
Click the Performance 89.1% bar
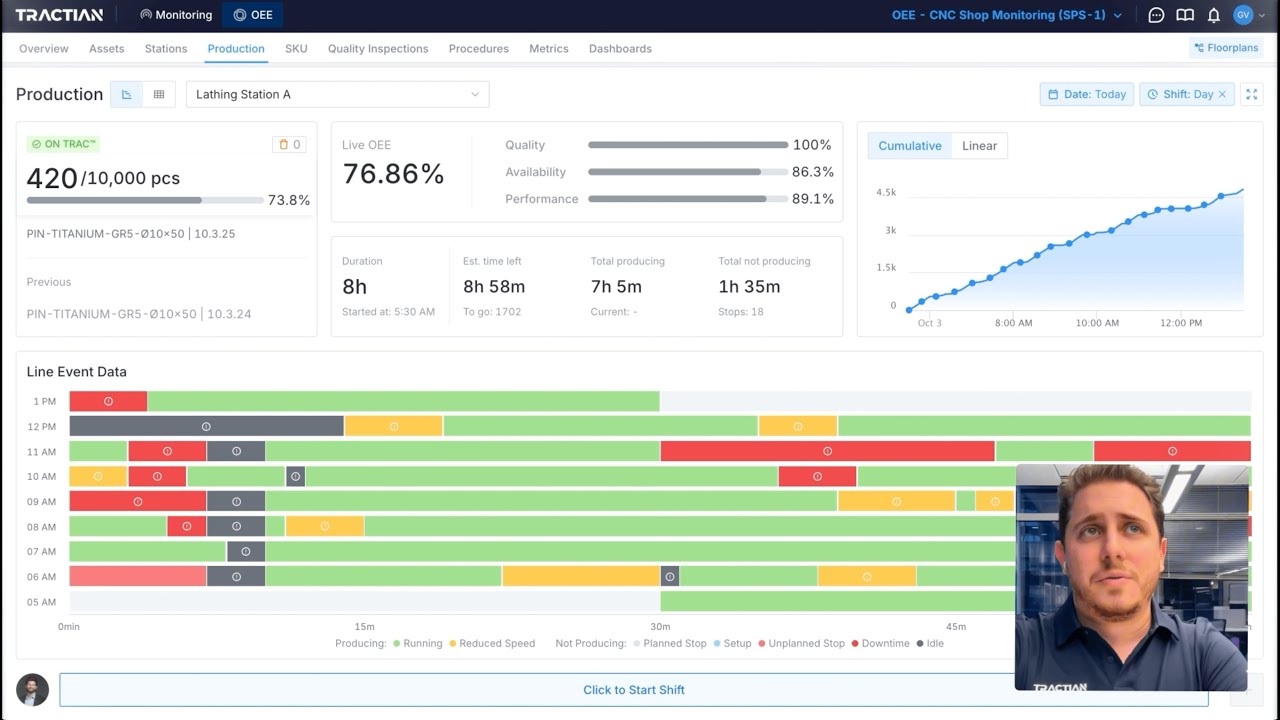(x=688, y=199)
